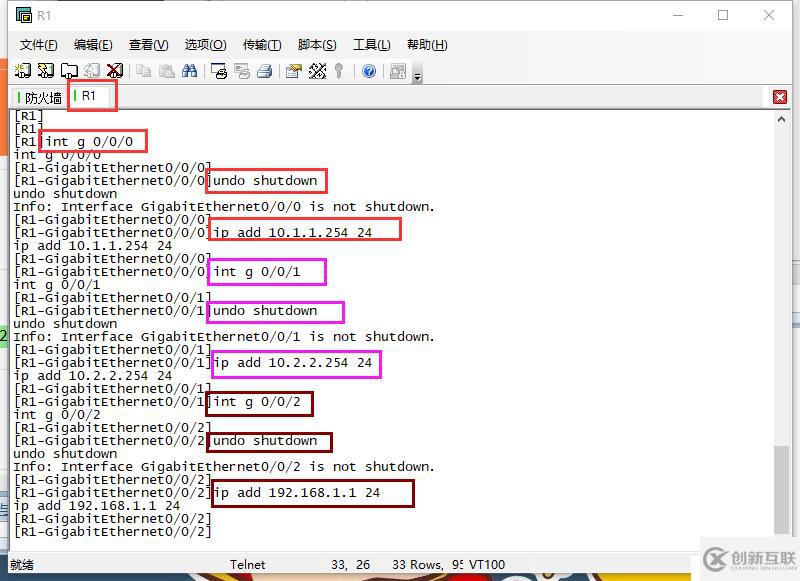Open the 编辑(E) menu

pyautogui.click(x=93, y=45)
